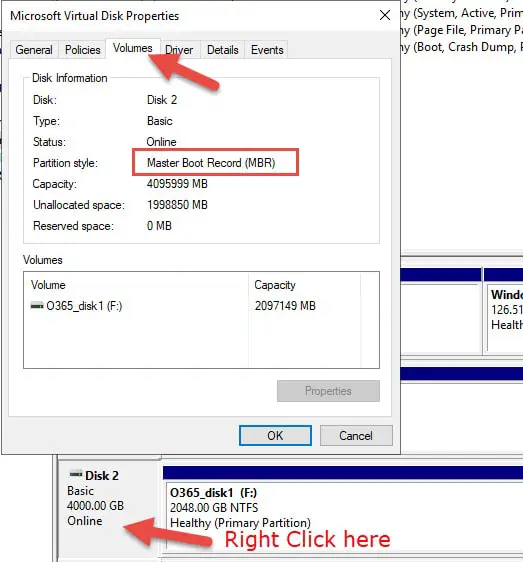Click the greyed-out Properties button
Viewport: 523px width, 562px height.
click(328, 391)
